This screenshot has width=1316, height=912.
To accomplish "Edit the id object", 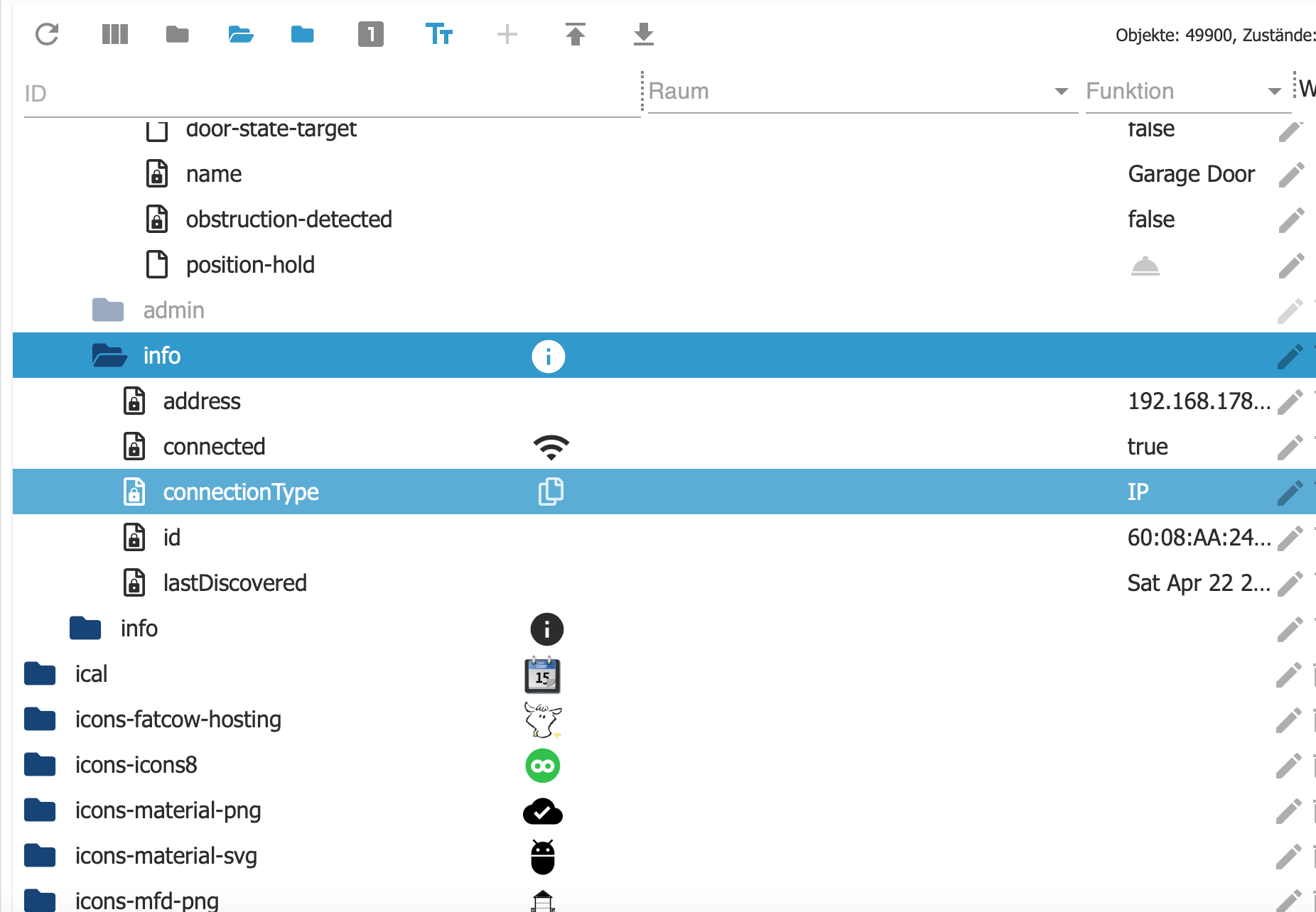I will click(1290, 538).
